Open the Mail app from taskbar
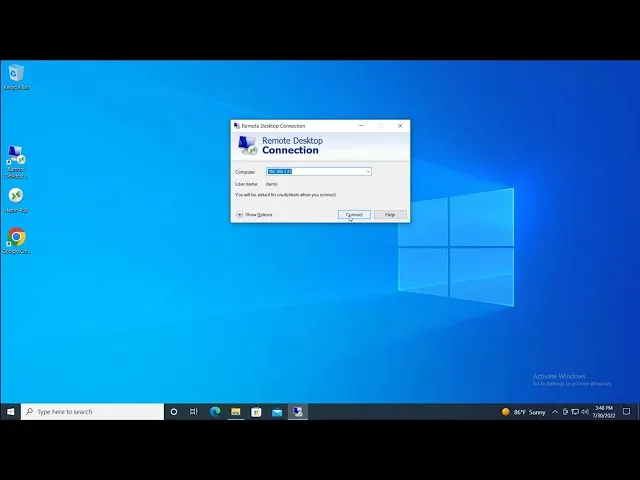Screen dimensions: 640x480 pos(277,411)
